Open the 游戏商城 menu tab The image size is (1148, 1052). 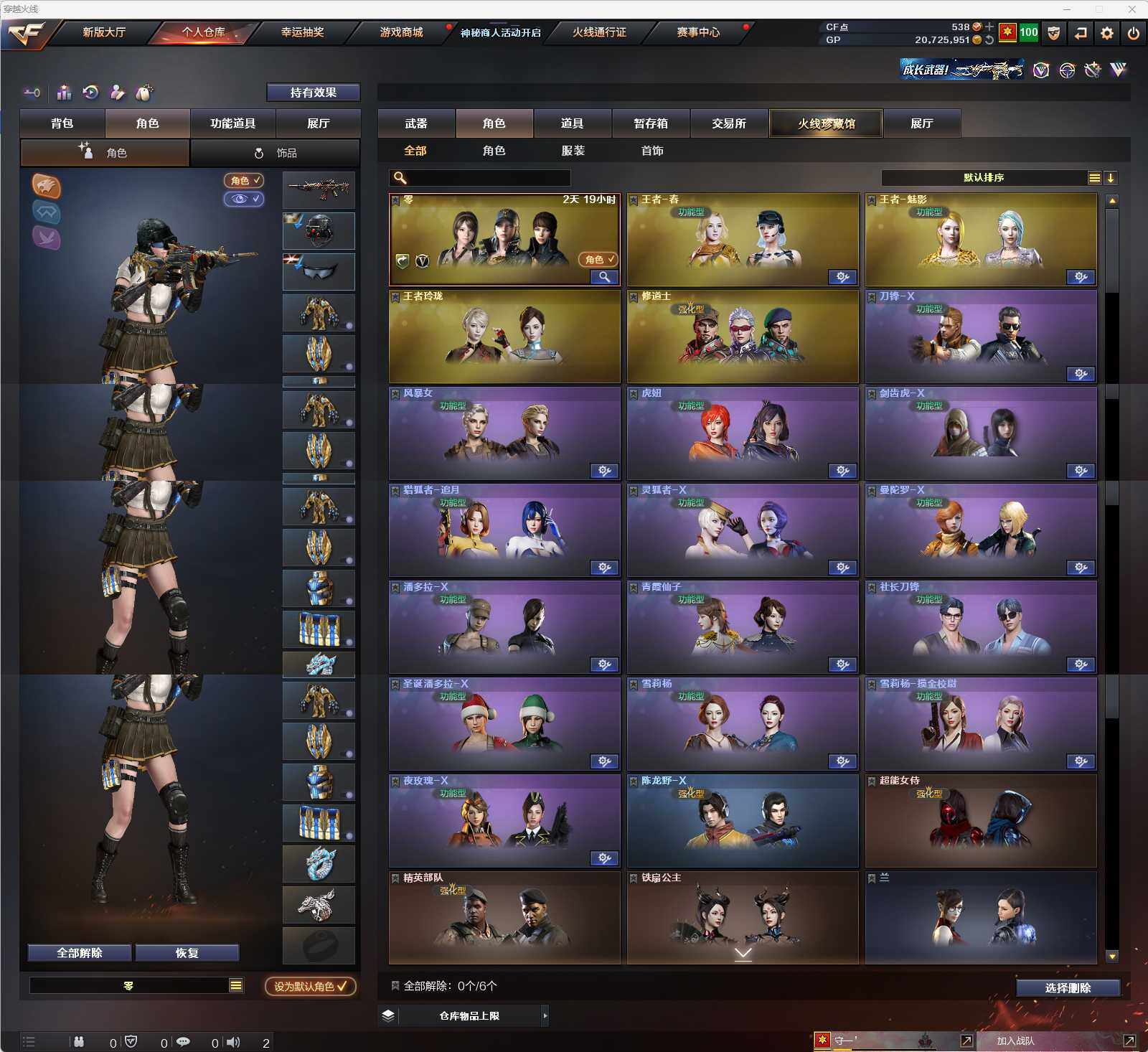tap(401, 32)
